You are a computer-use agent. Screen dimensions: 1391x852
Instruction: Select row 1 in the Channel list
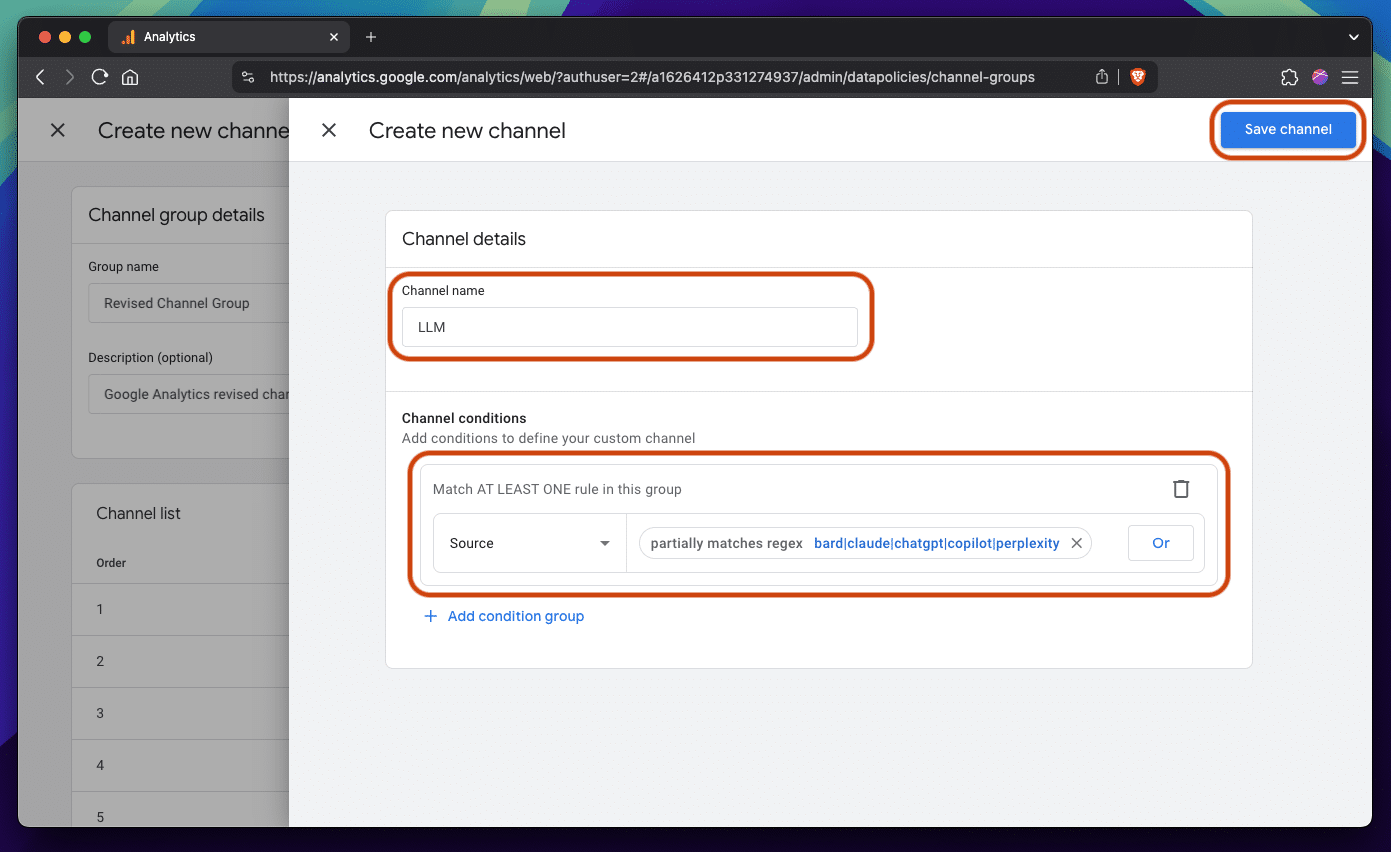tap(180, 609)
